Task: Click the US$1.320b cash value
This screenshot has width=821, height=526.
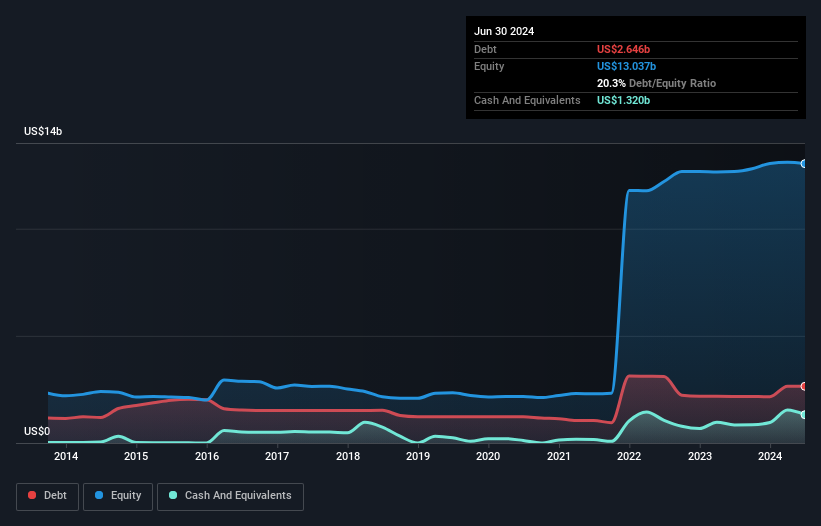Action: 623,100
